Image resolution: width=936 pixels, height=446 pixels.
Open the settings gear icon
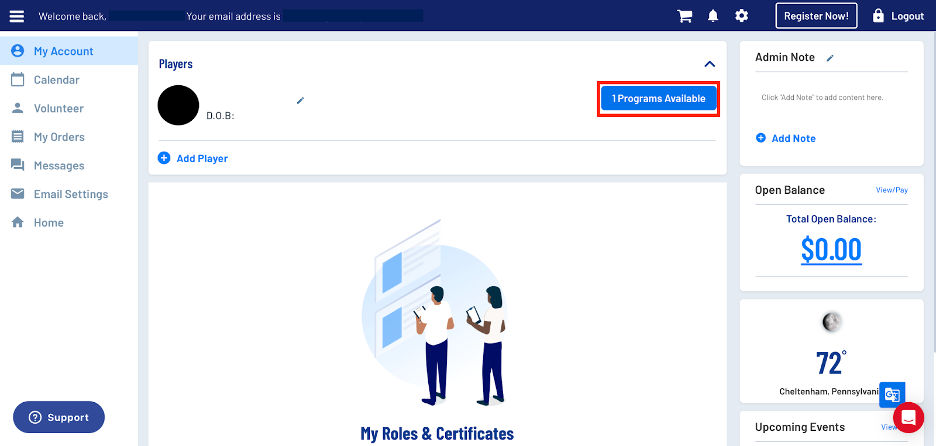click(741, 16)
